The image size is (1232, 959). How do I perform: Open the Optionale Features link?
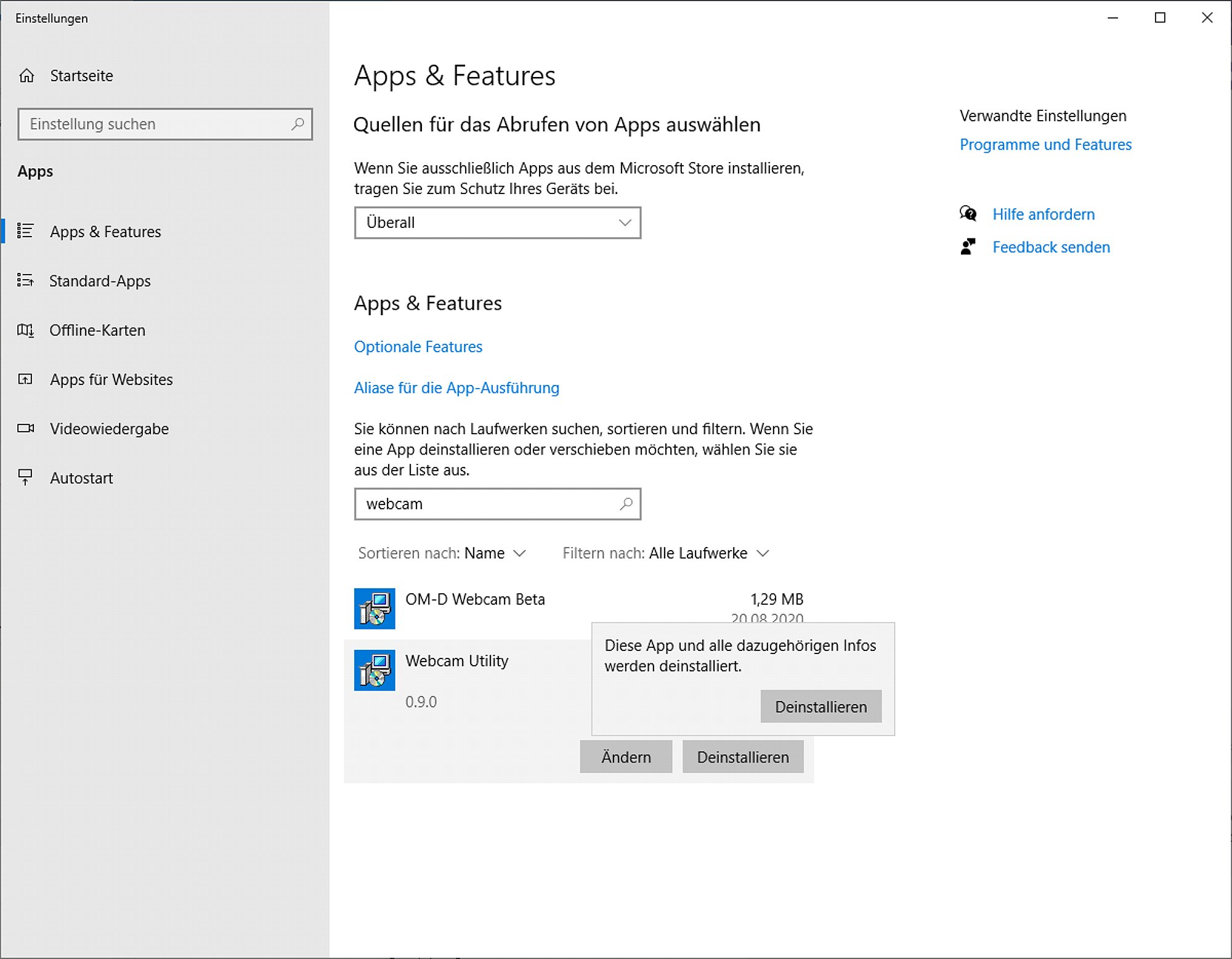click(418, 347)
